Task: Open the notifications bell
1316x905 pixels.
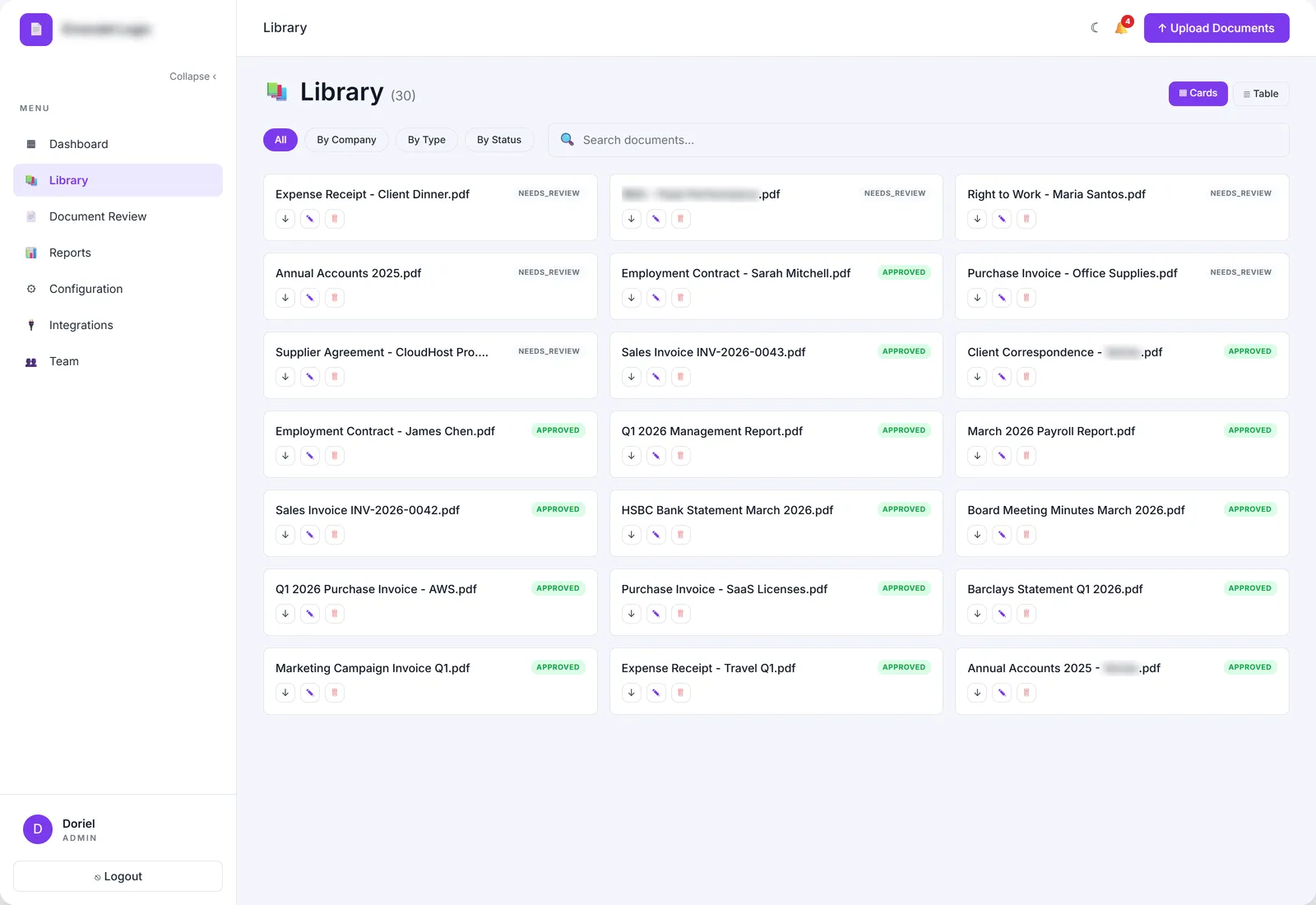Action: pos(1121,28)
